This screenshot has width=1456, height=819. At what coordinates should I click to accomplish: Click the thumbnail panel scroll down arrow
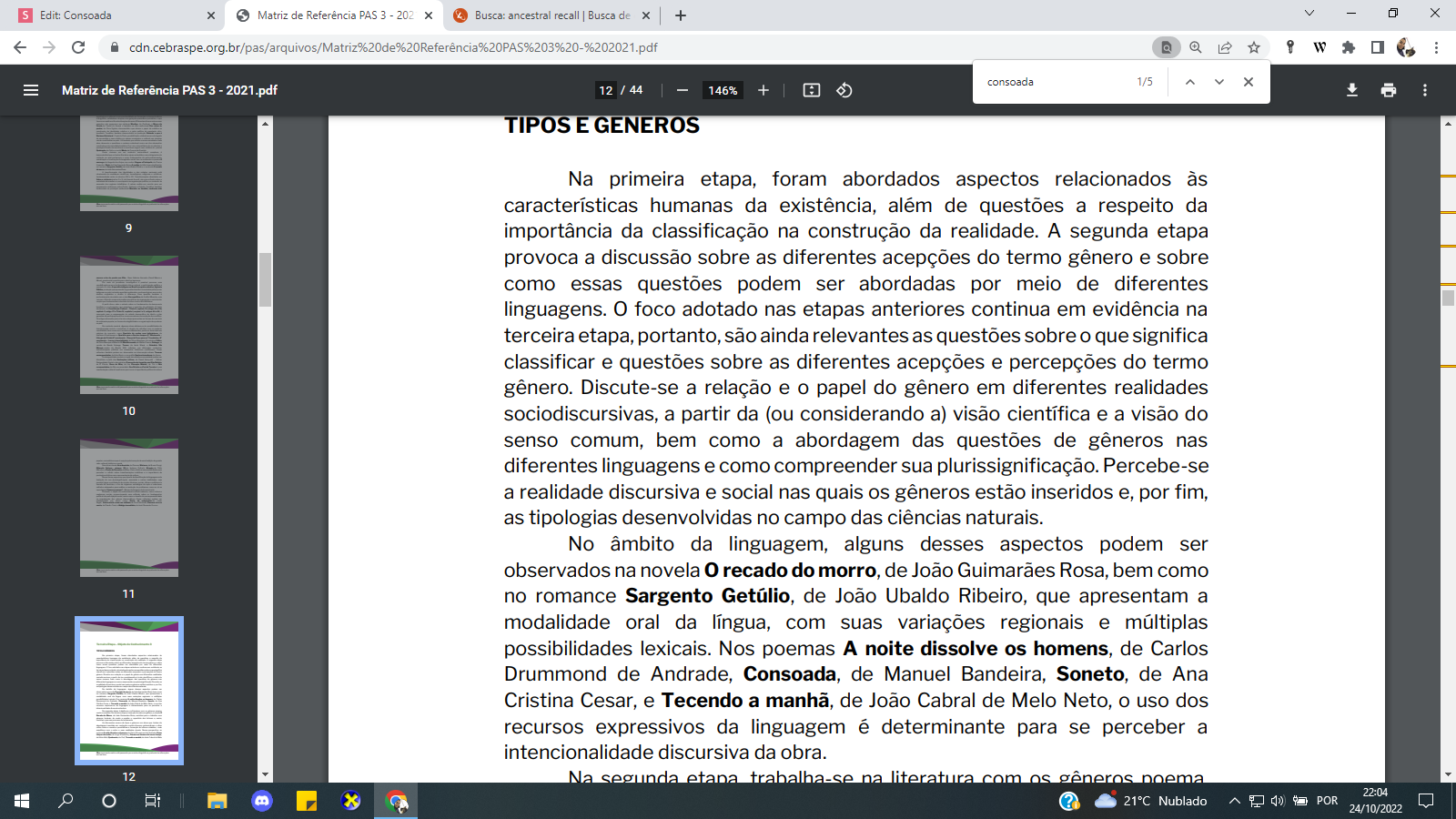(266, 775)
